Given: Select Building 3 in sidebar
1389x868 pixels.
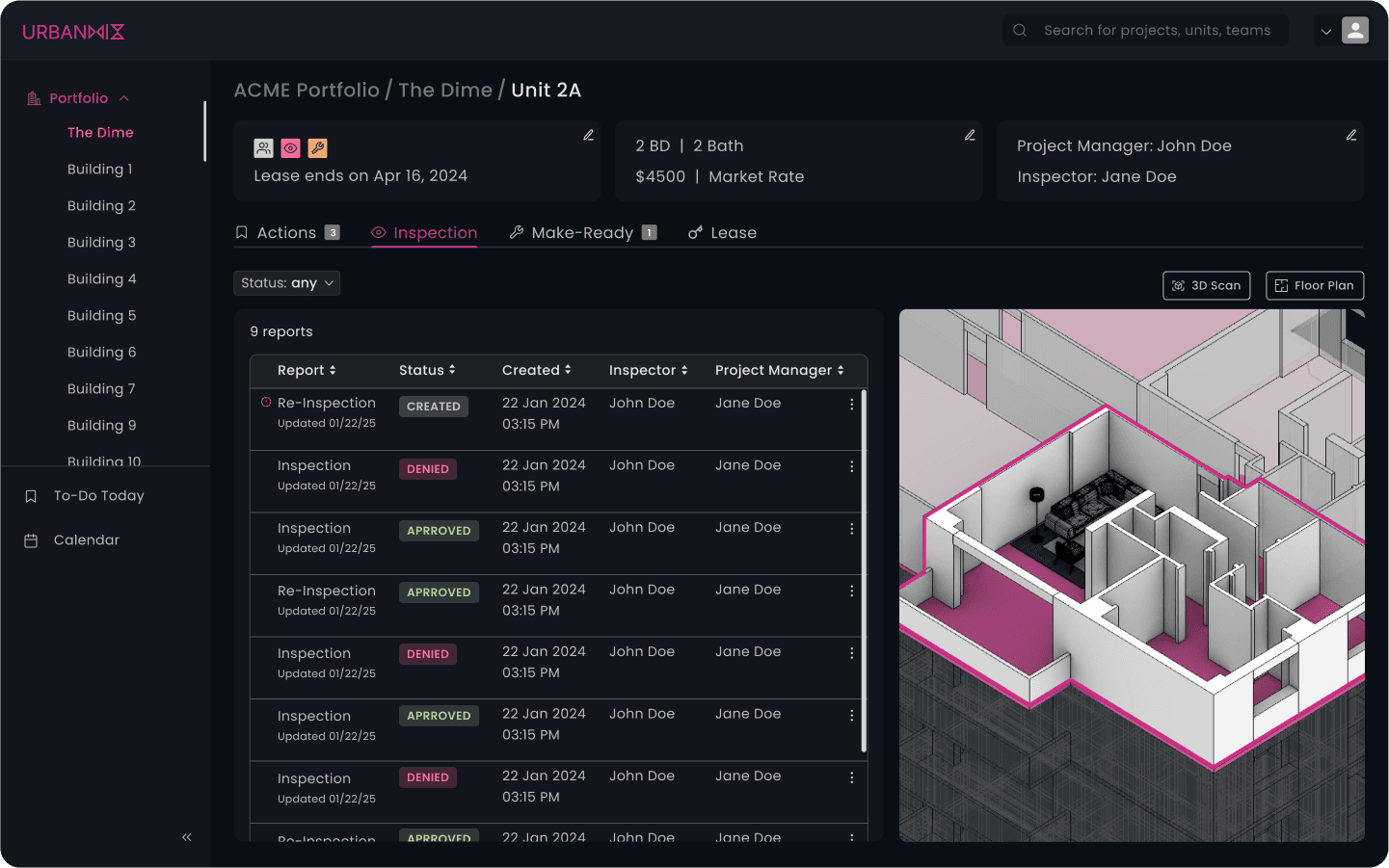Looking at the screenshot, I should pyautogui.click(x=101, y=243).
